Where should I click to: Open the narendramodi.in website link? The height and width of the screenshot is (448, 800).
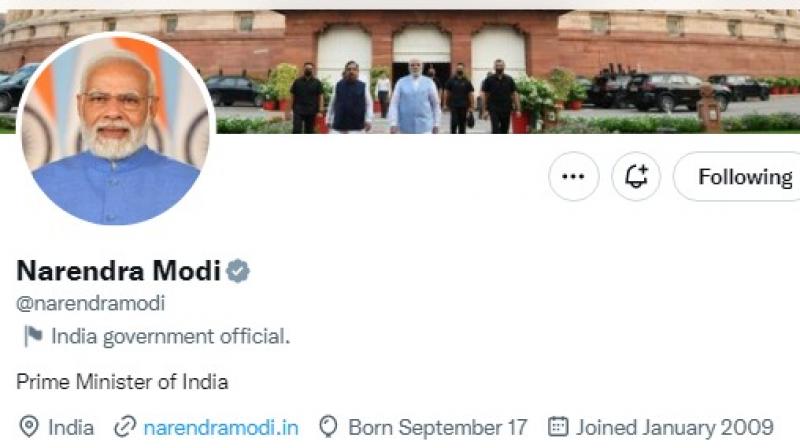point(221,427)
